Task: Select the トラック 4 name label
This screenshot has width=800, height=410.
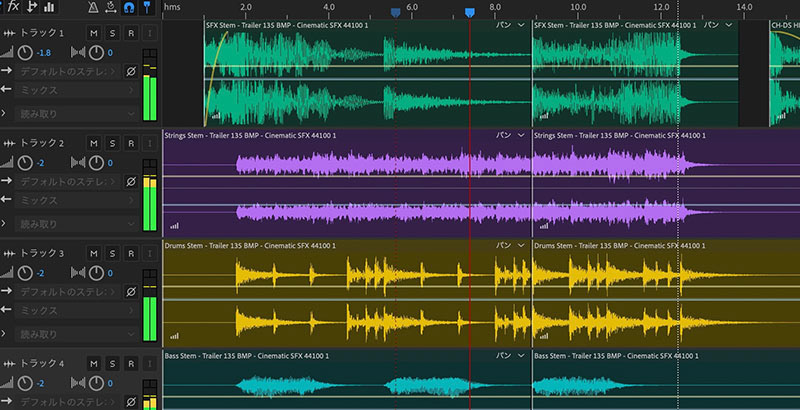Action: 42,364
